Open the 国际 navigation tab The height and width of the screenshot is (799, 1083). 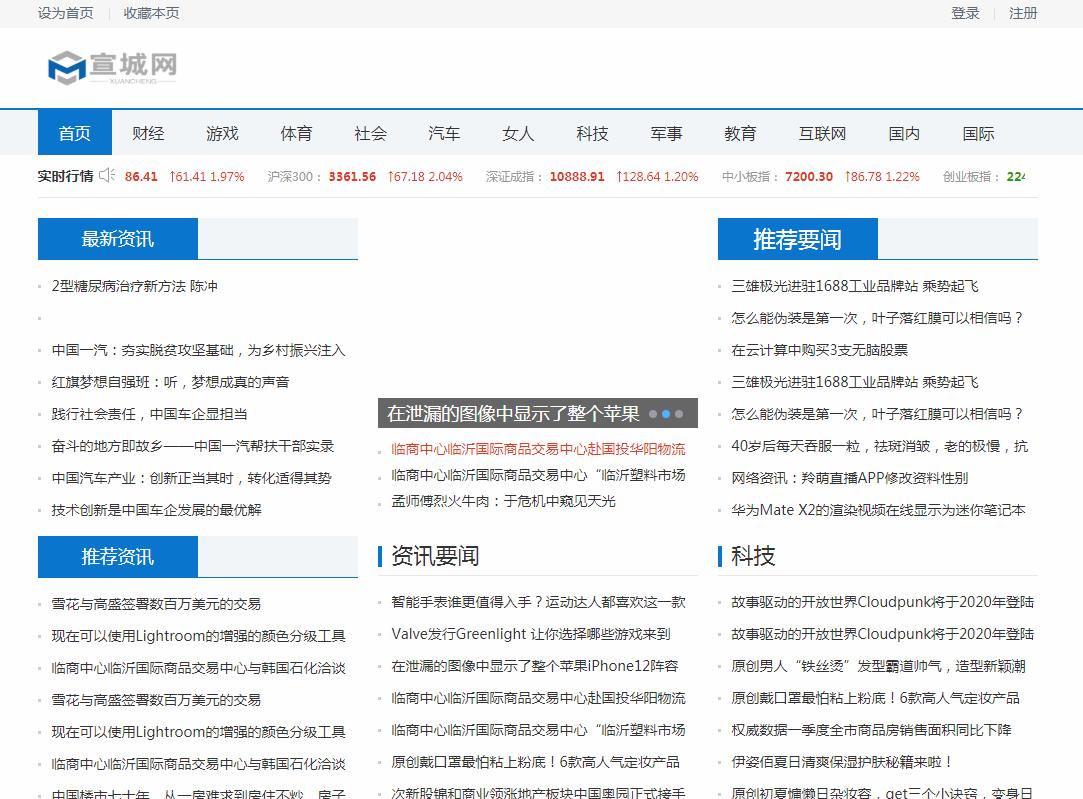point(979,133)
